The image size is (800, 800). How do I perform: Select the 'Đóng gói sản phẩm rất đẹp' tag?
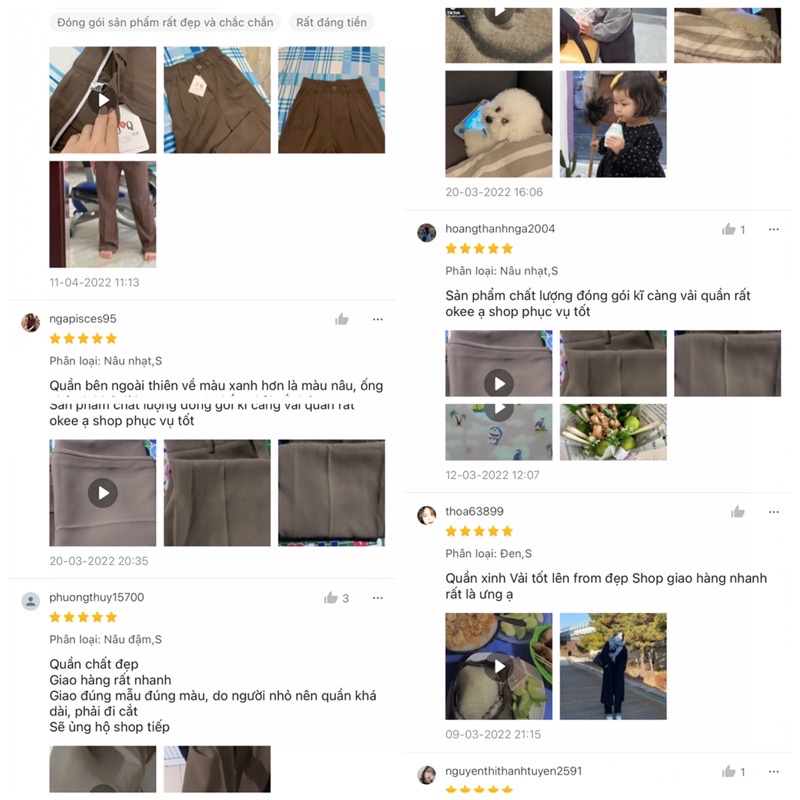click(x=165, y=22)
